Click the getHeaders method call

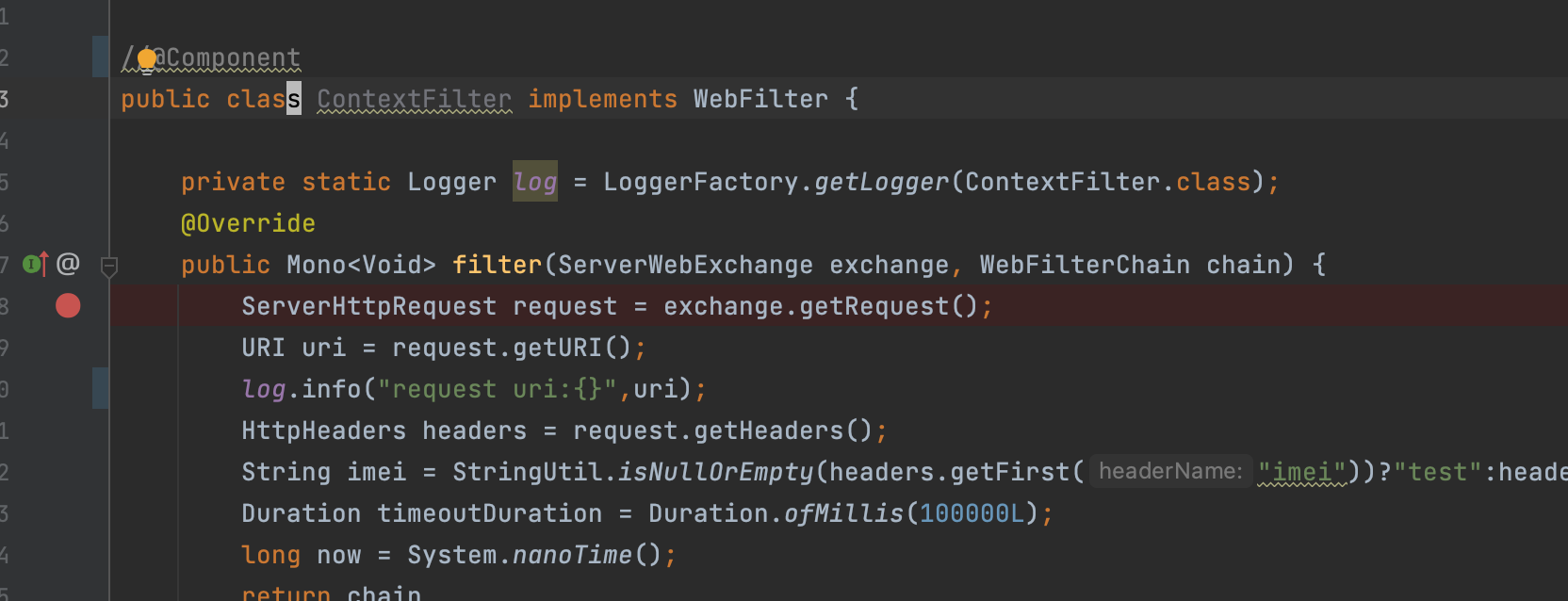click(769, 430)
